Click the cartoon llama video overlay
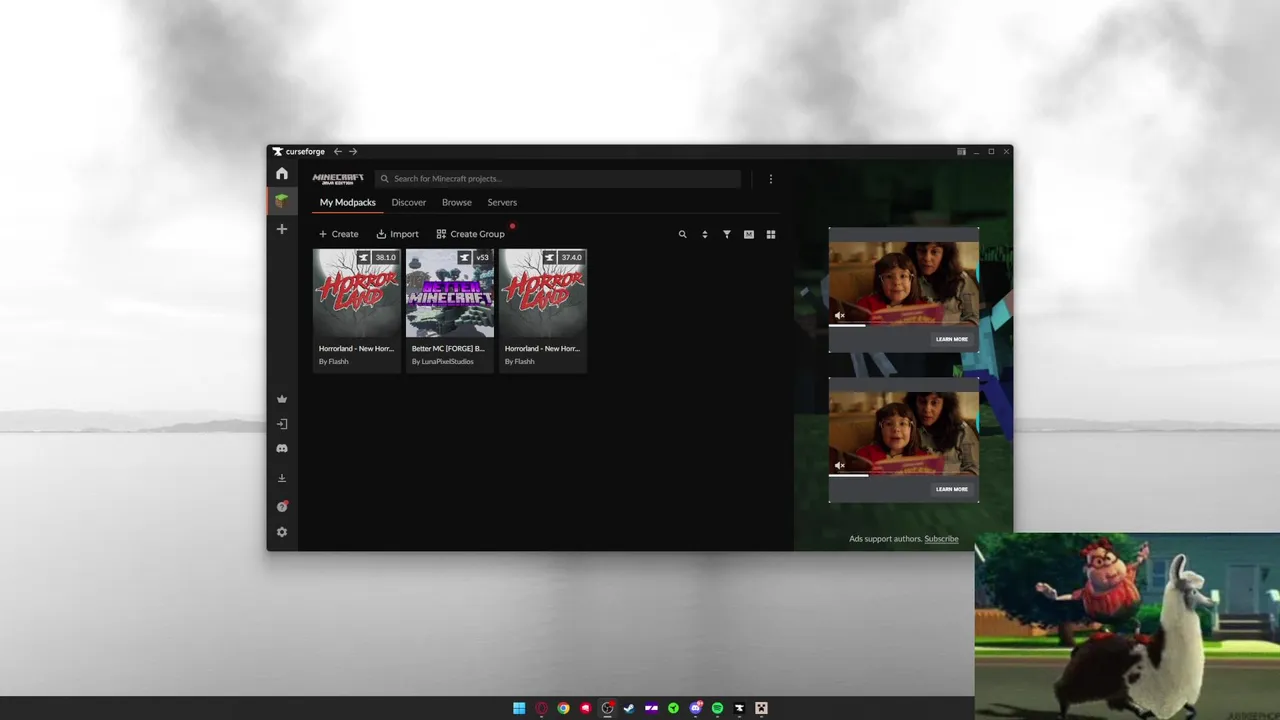The image size is (1280, 720). click(1127, 626)
